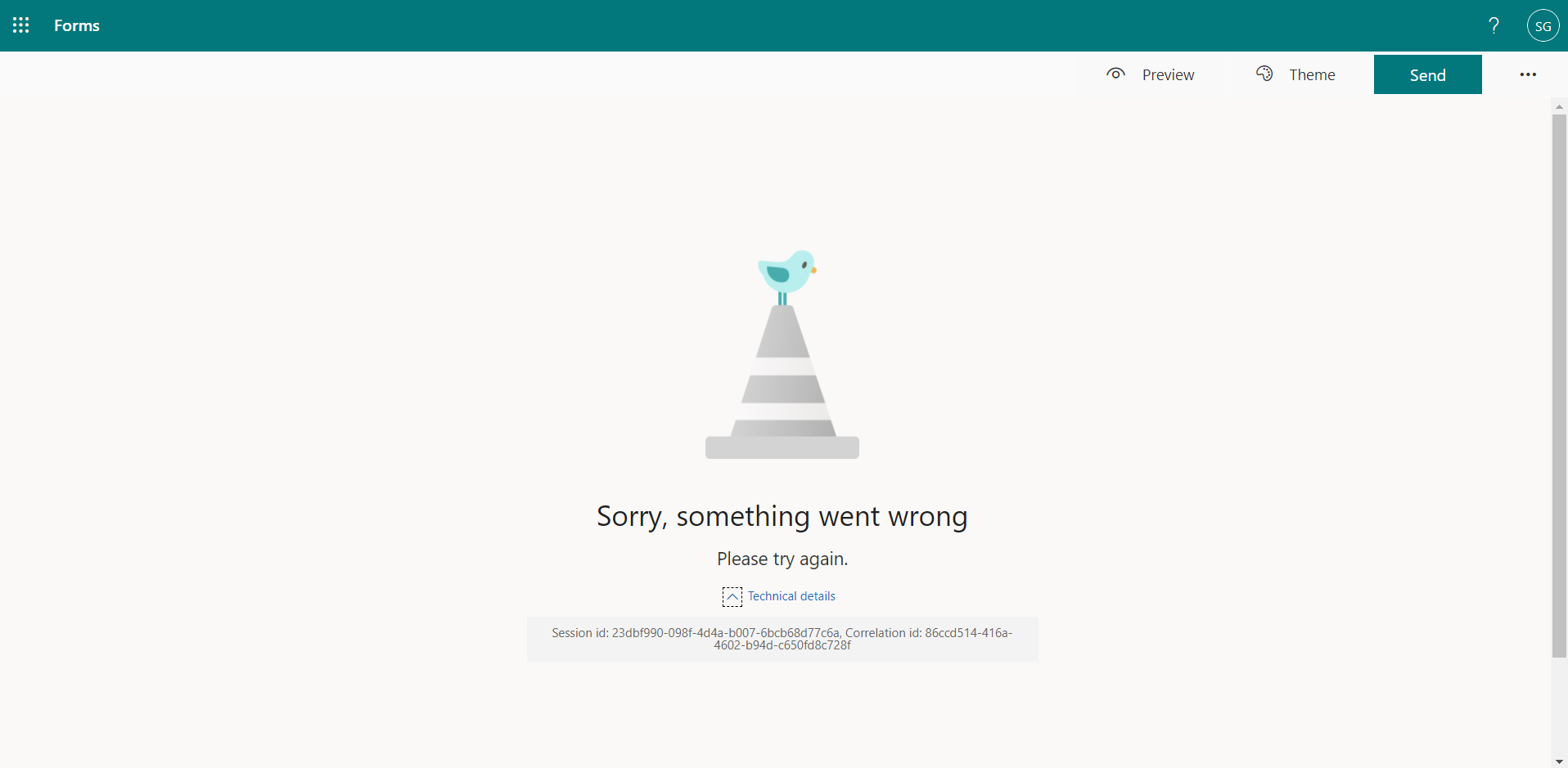Click the blue bird illustration
Viewport: 1568px width, 768px height.
787,275
